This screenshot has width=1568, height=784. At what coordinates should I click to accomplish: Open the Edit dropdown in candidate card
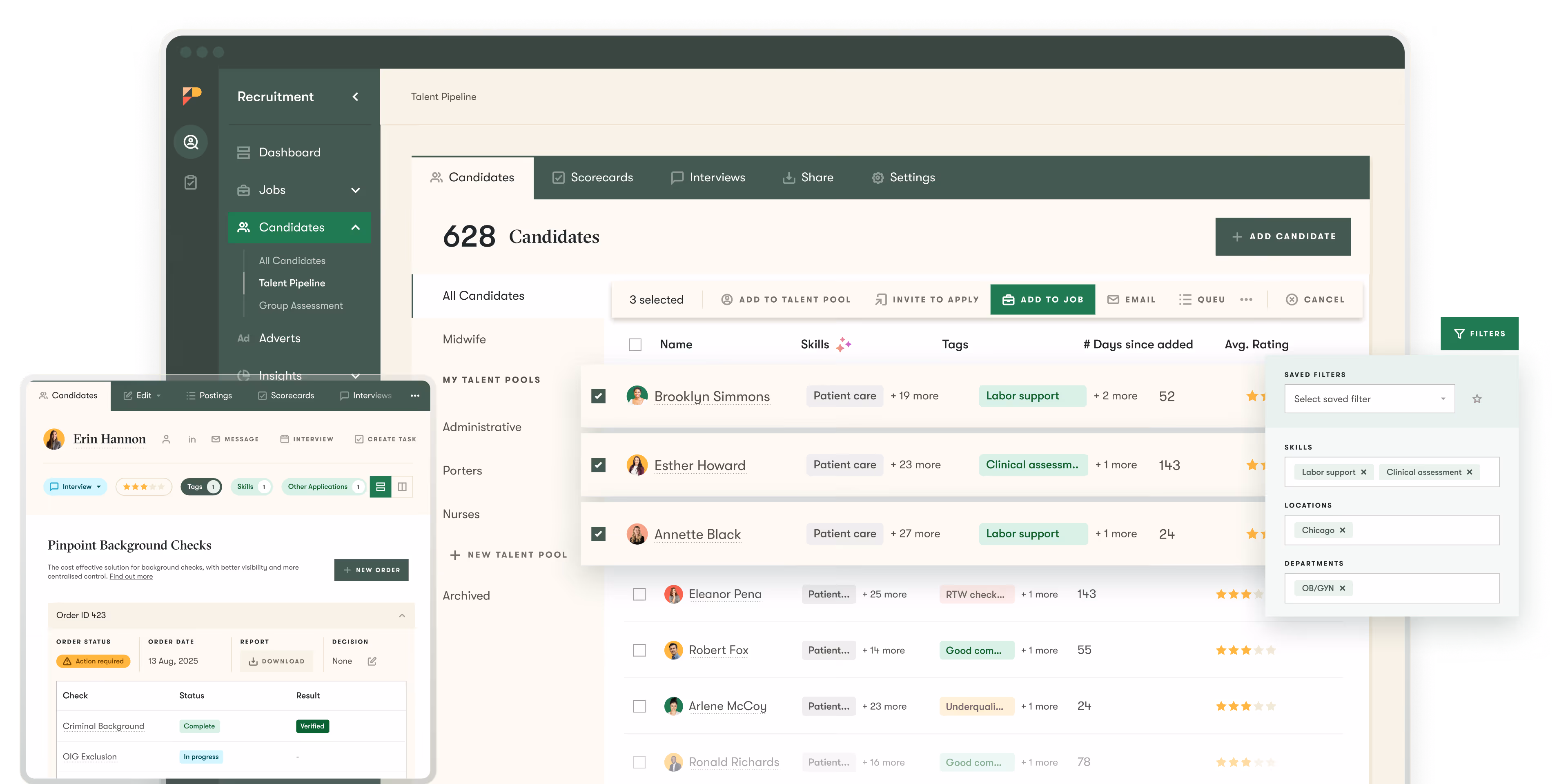tap(143, 396)
